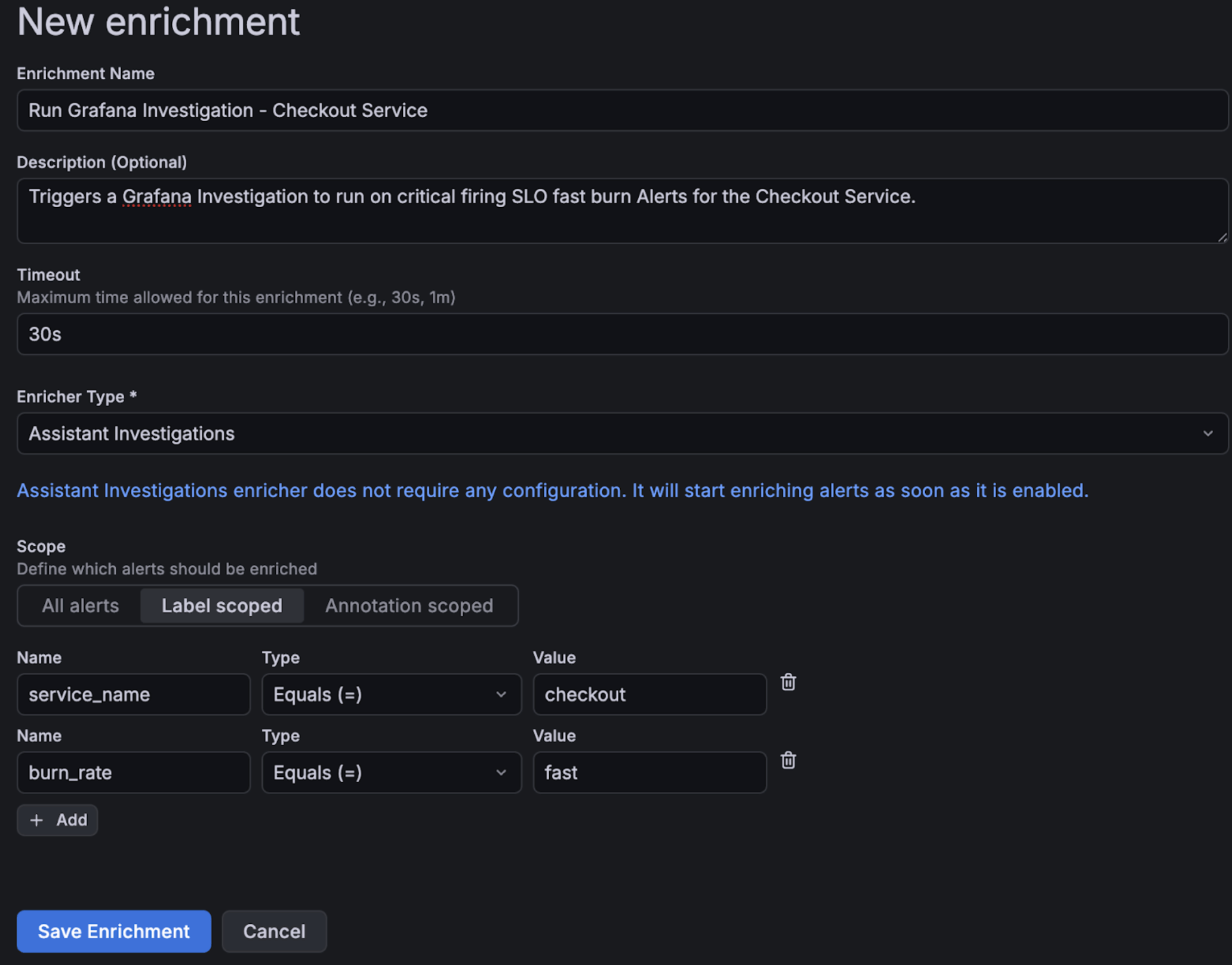Select the Annotation scoped tab
1232x965 pixels.
[x=409, y=606]
